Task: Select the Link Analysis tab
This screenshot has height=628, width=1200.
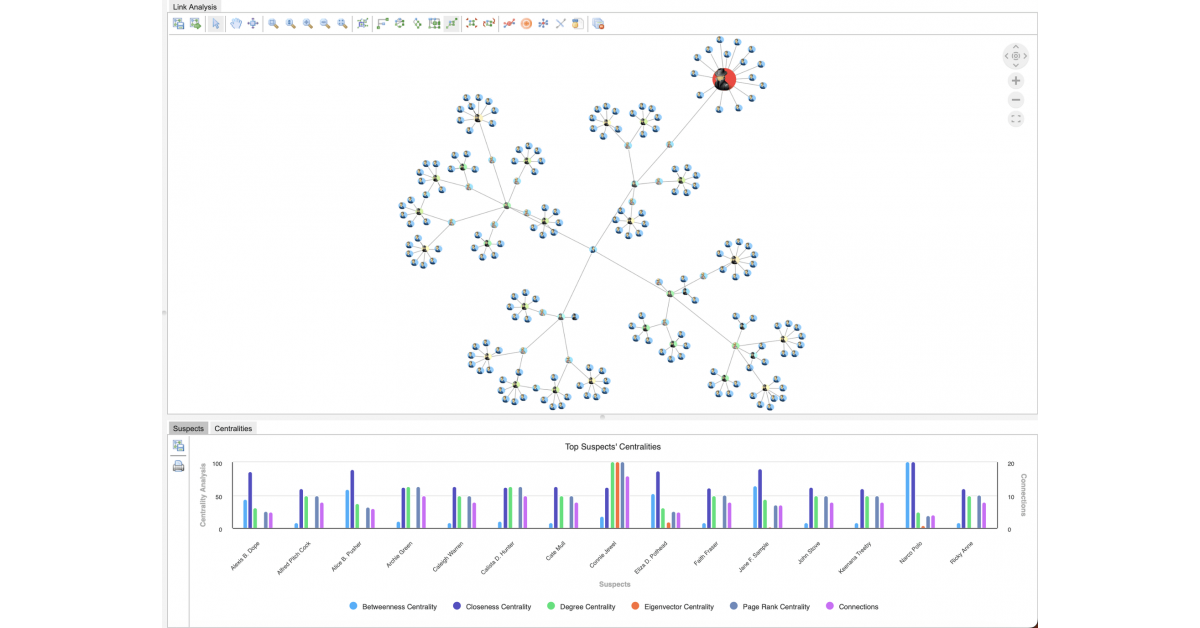Action: pyautogui.click(x=195, y=7)
